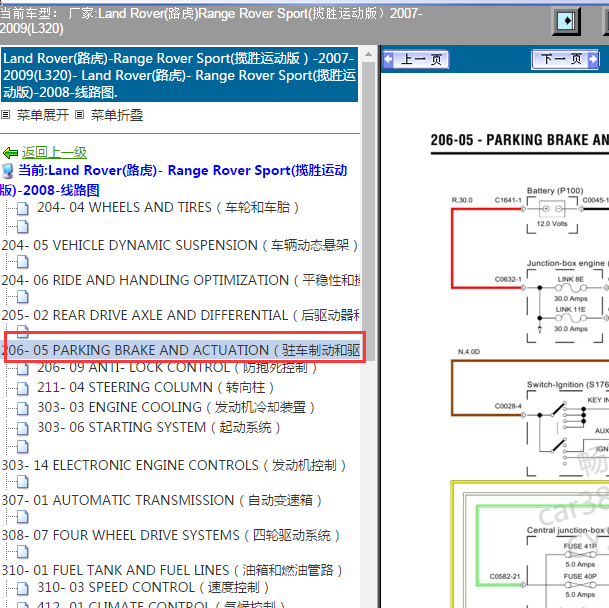Image resolution: width=609 pixels, height=608 pixels.
Task: Click page icon beside 204-04 WHEELS AND TIRES
Action: (23, 208)
